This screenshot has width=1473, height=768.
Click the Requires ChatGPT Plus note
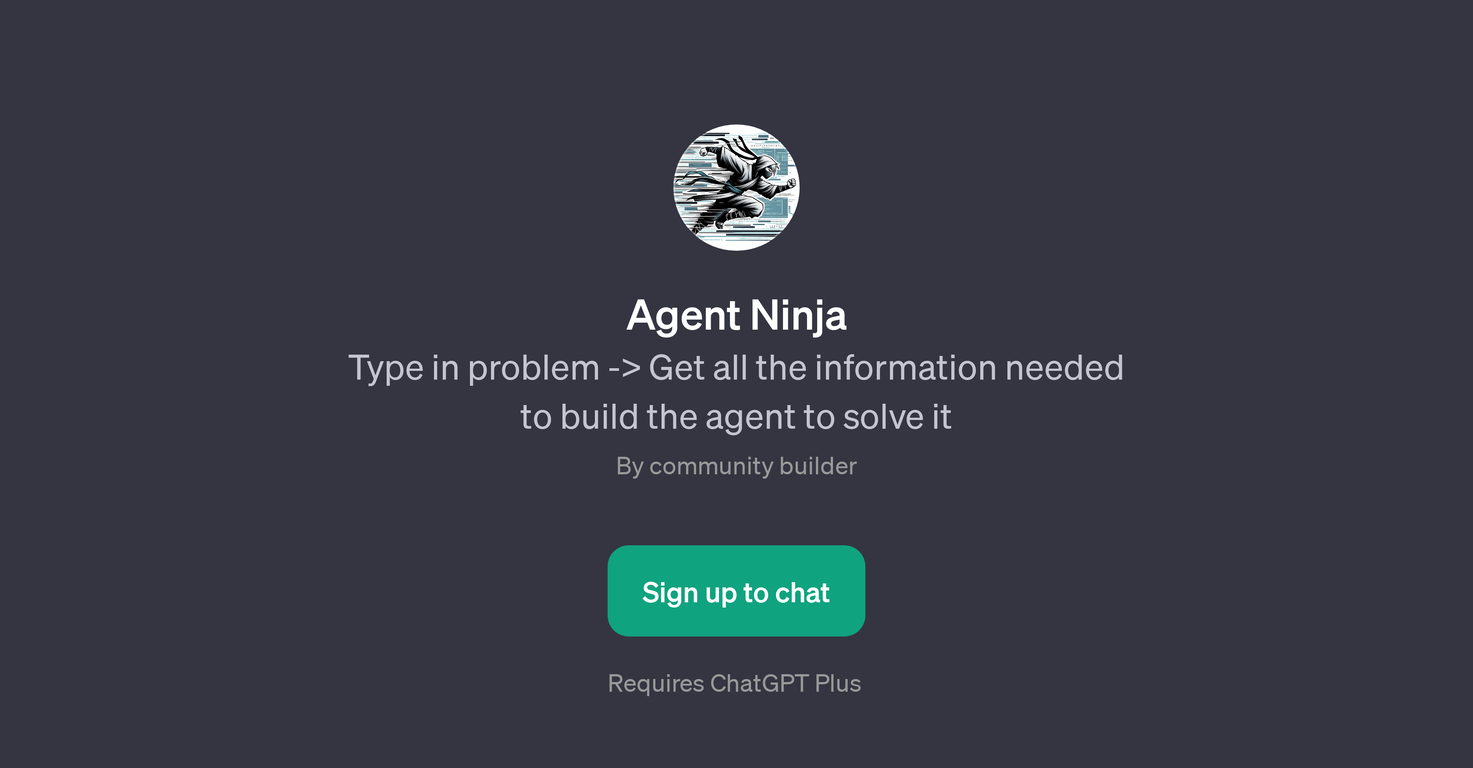coord(734,683)
